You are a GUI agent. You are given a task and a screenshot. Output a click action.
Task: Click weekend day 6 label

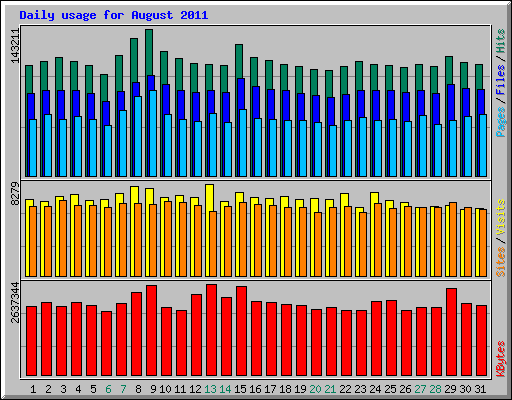(108, 389)
